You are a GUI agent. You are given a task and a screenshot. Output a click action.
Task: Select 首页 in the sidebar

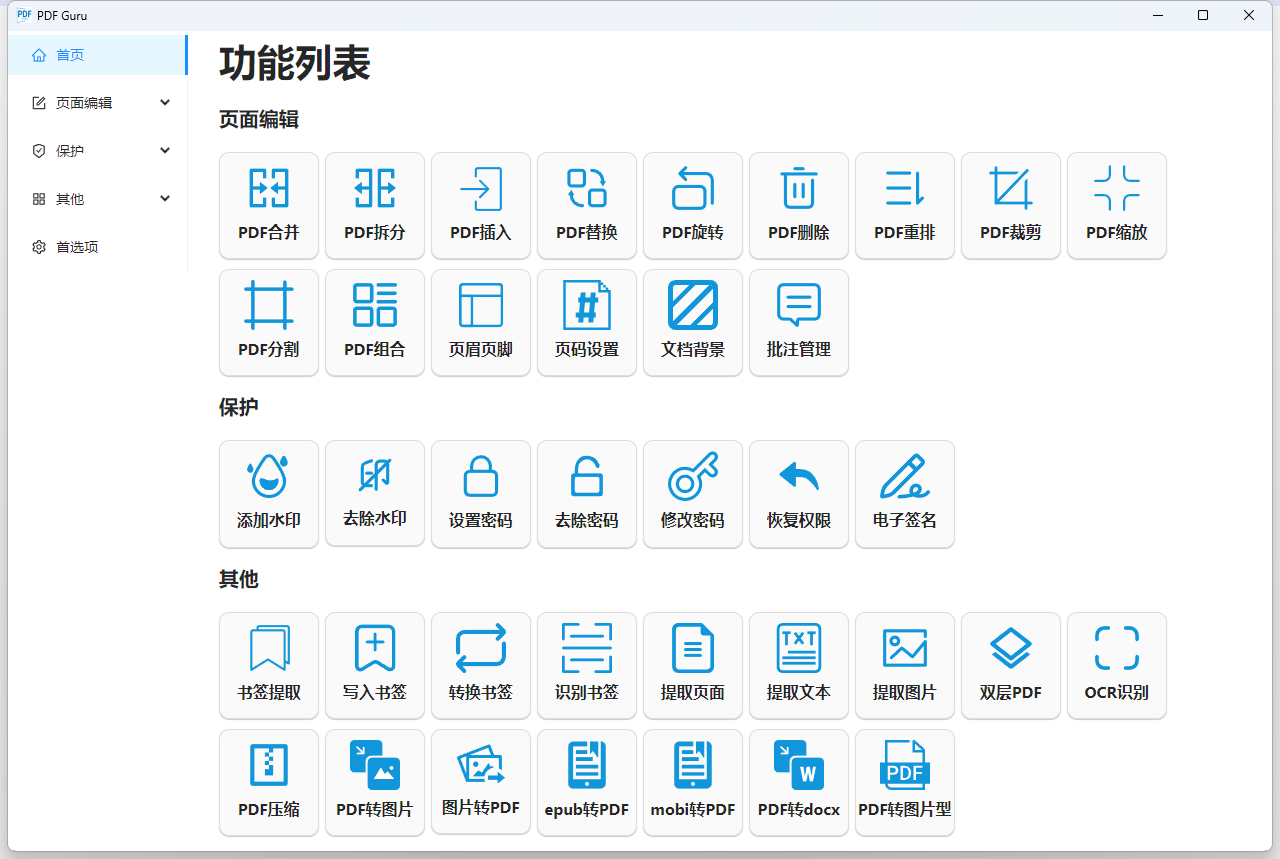click(96, 55)
